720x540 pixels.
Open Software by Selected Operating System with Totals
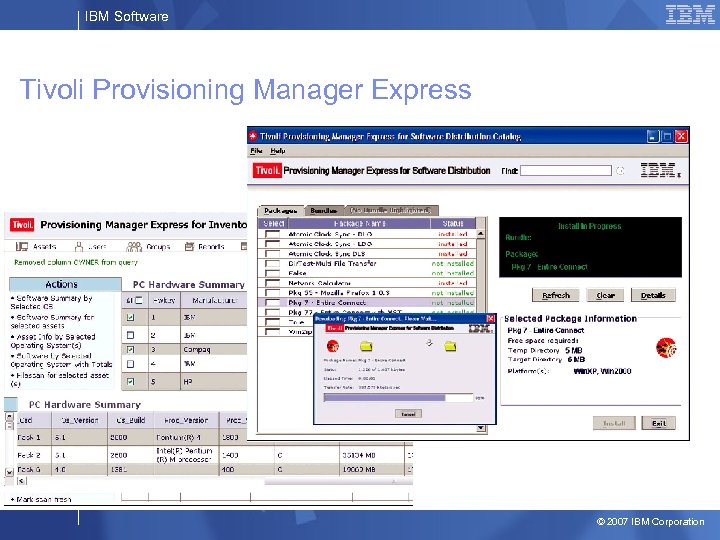point(61,360)
